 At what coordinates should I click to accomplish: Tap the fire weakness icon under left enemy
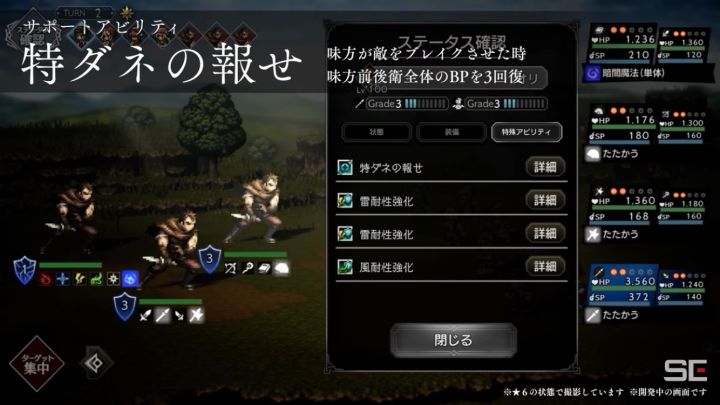(45, 278)
